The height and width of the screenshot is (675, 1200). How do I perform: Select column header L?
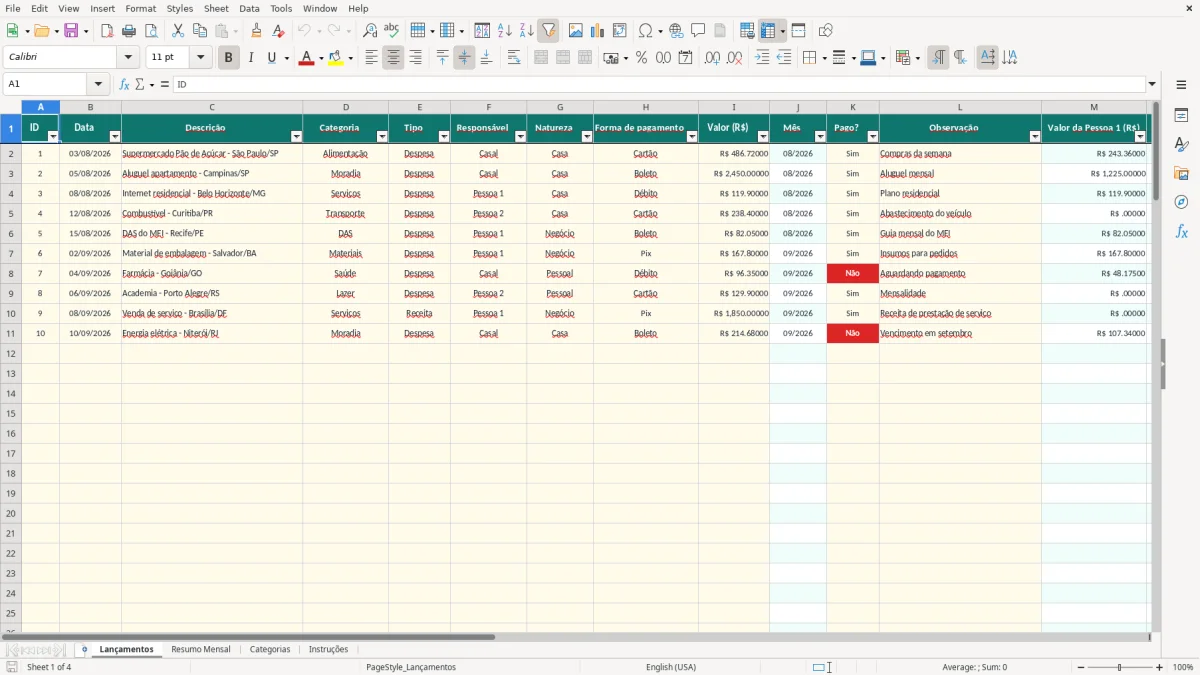[x=960, y=107]
